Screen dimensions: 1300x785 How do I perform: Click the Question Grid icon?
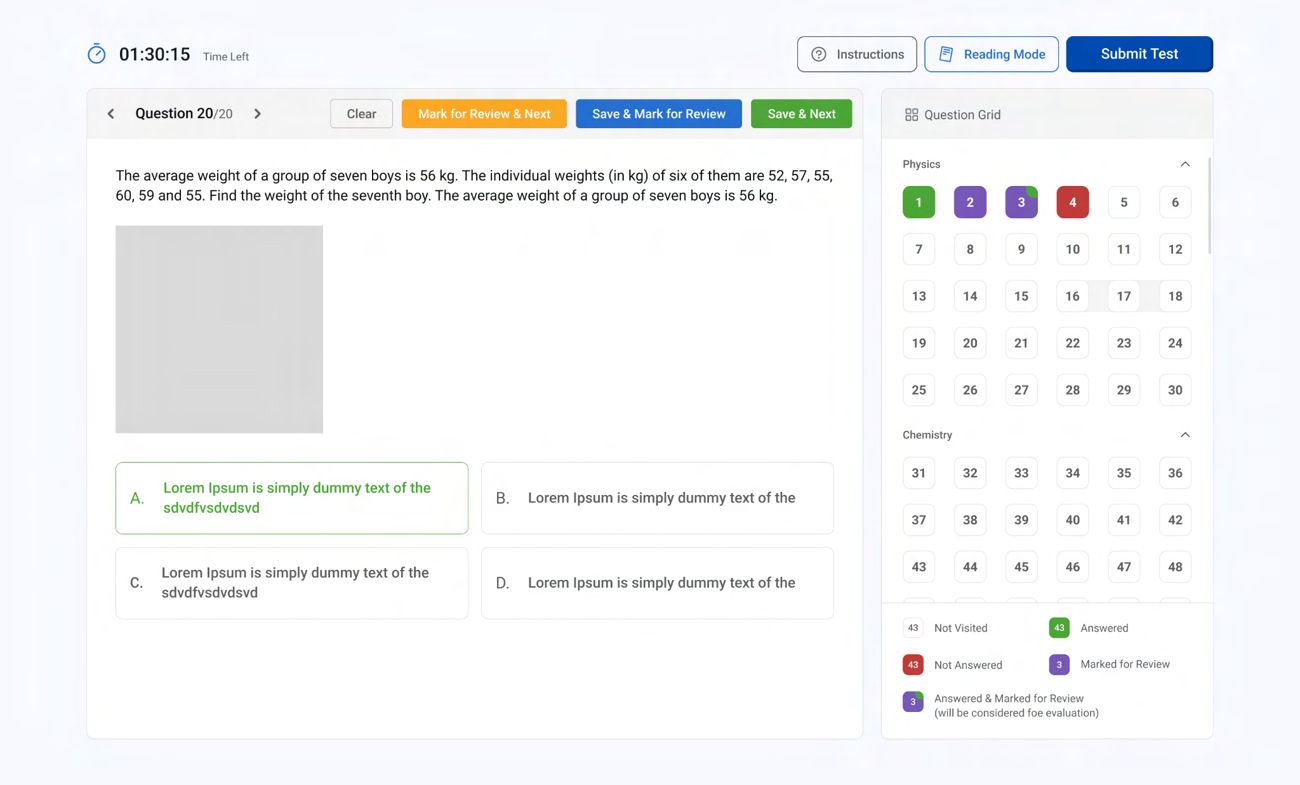(911, 115)
